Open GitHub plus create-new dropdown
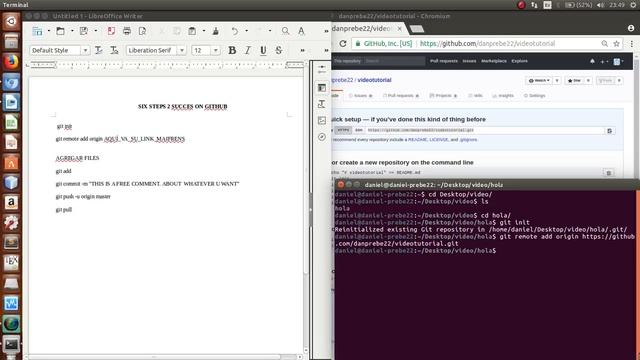The width and height of the screenshot is (640, 360). [603, 61]
